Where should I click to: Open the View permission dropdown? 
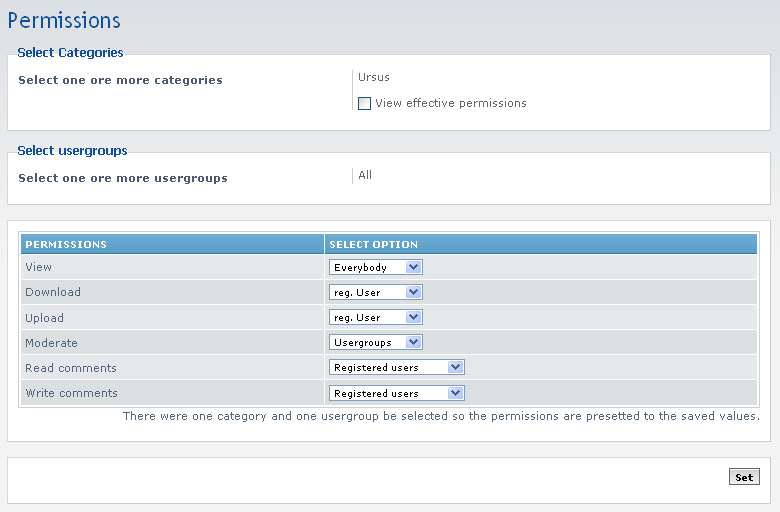376,267
